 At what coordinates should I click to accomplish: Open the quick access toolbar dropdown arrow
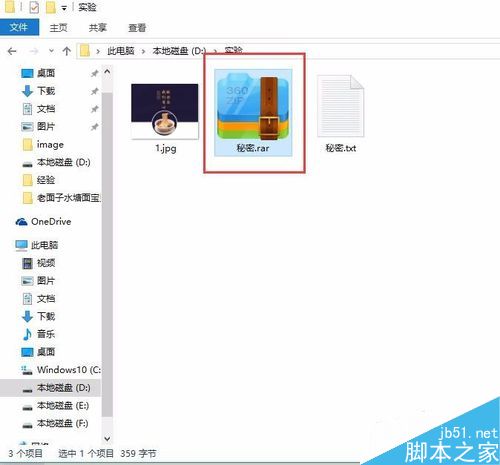coord(64,8)
